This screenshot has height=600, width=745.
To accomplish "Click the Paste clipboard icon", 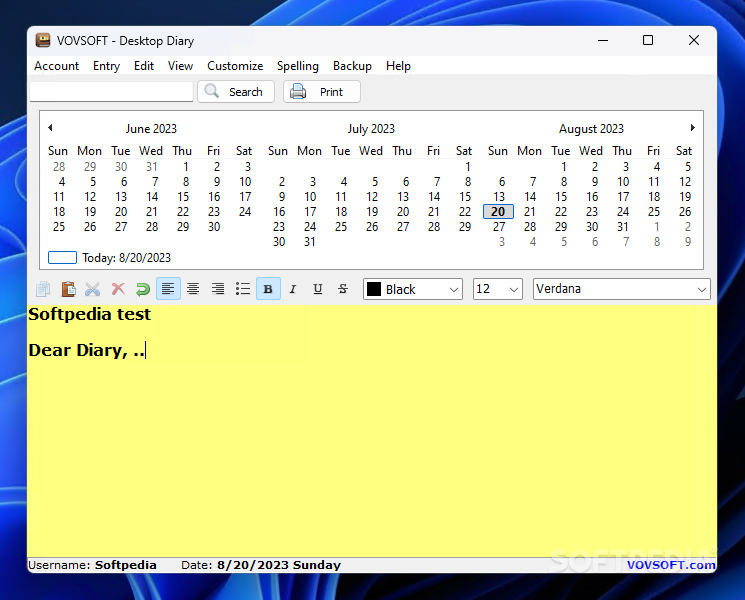I will [68, 289].
